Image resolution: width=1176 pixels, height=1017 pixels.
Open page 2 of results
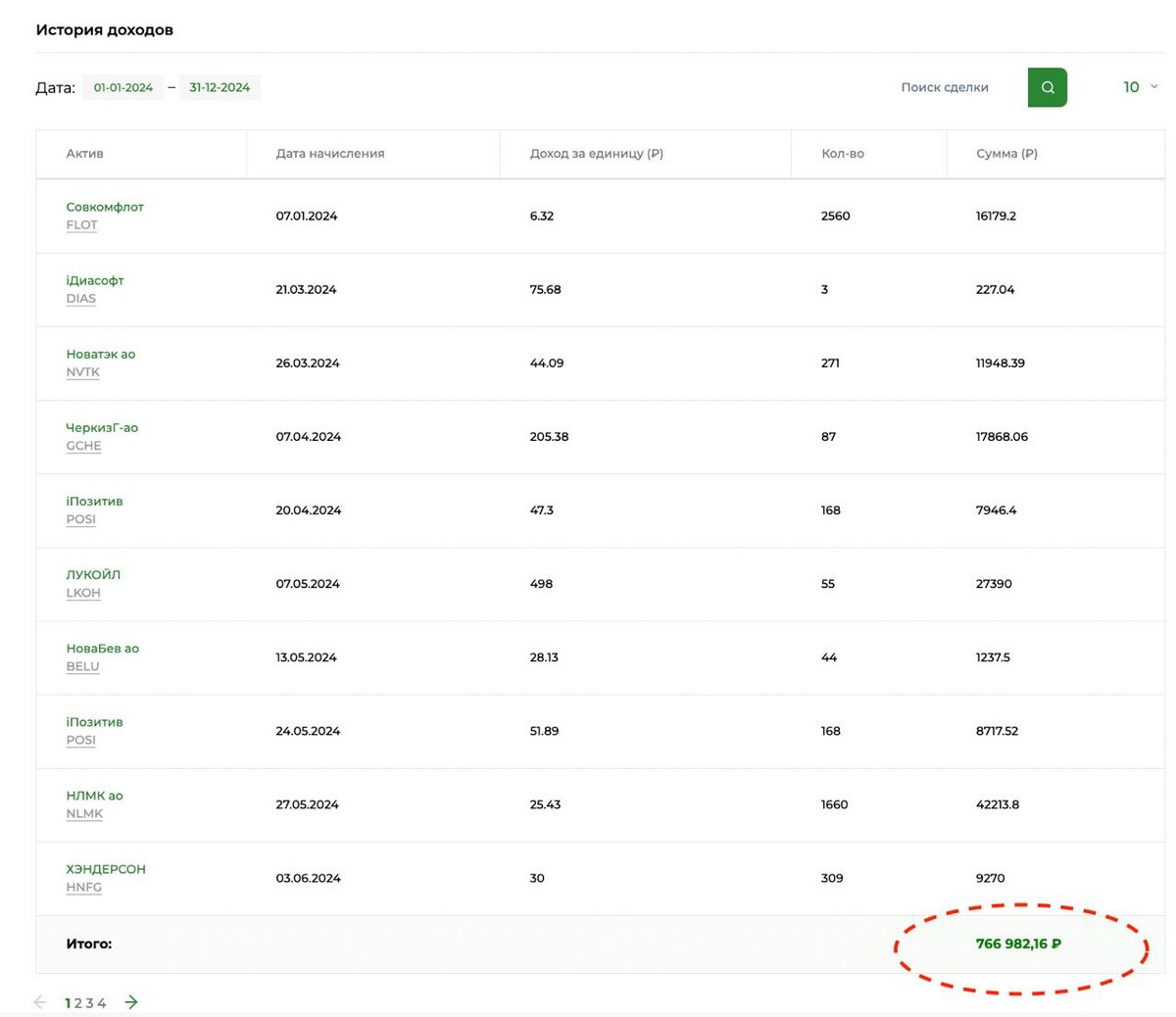78,1003
